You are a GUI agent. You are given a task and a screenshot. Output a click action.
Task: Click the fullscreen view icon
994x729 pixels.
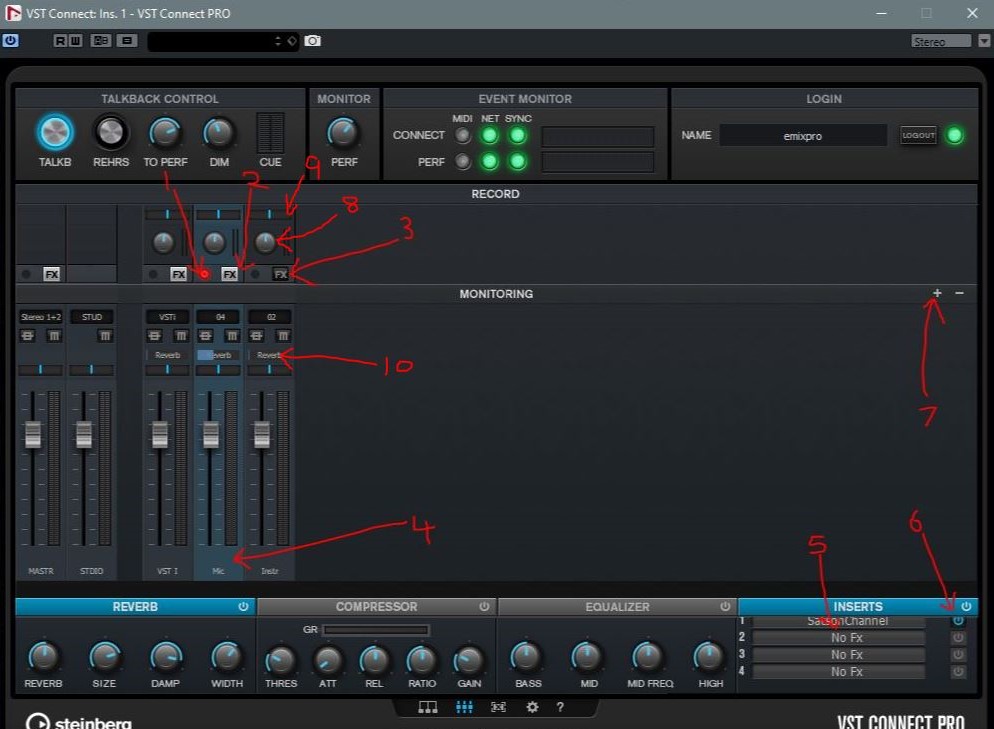click(497, 707)
